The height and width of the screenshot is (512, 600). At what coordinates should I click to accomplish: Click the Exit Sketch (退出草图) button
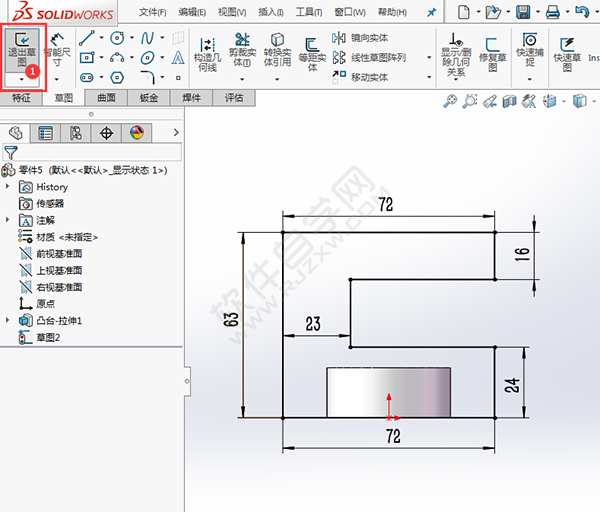click(x=22, y=51)
